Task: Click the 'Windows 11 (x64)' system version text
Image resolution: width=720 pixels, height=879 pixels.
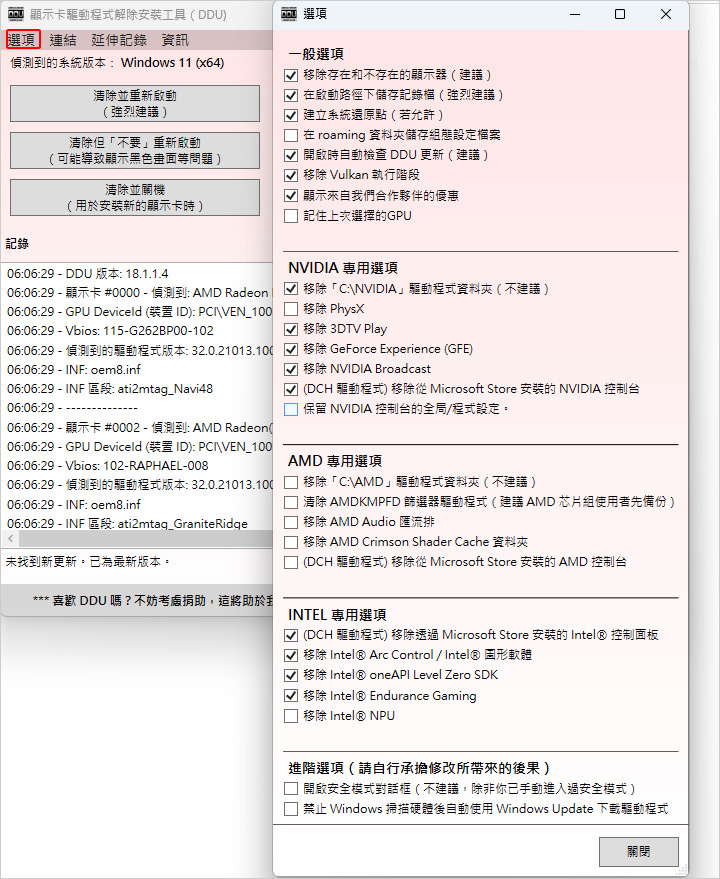Action: (x=172, y=63)
